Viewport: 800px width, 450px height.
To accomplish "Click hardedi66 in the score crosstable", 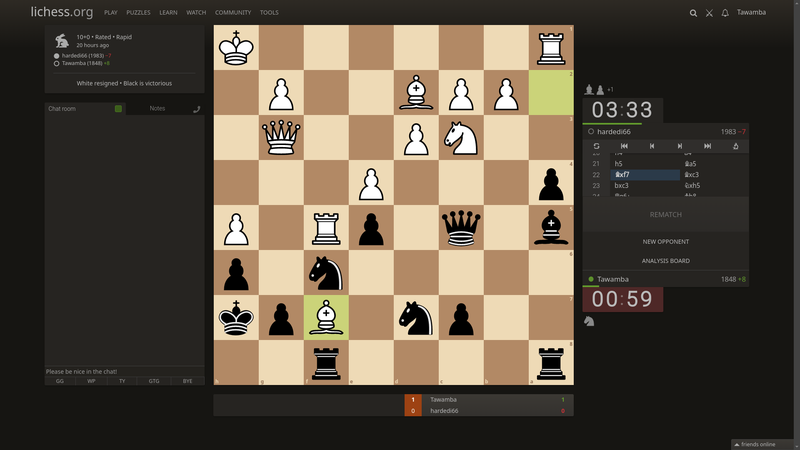I will (444, 411).
